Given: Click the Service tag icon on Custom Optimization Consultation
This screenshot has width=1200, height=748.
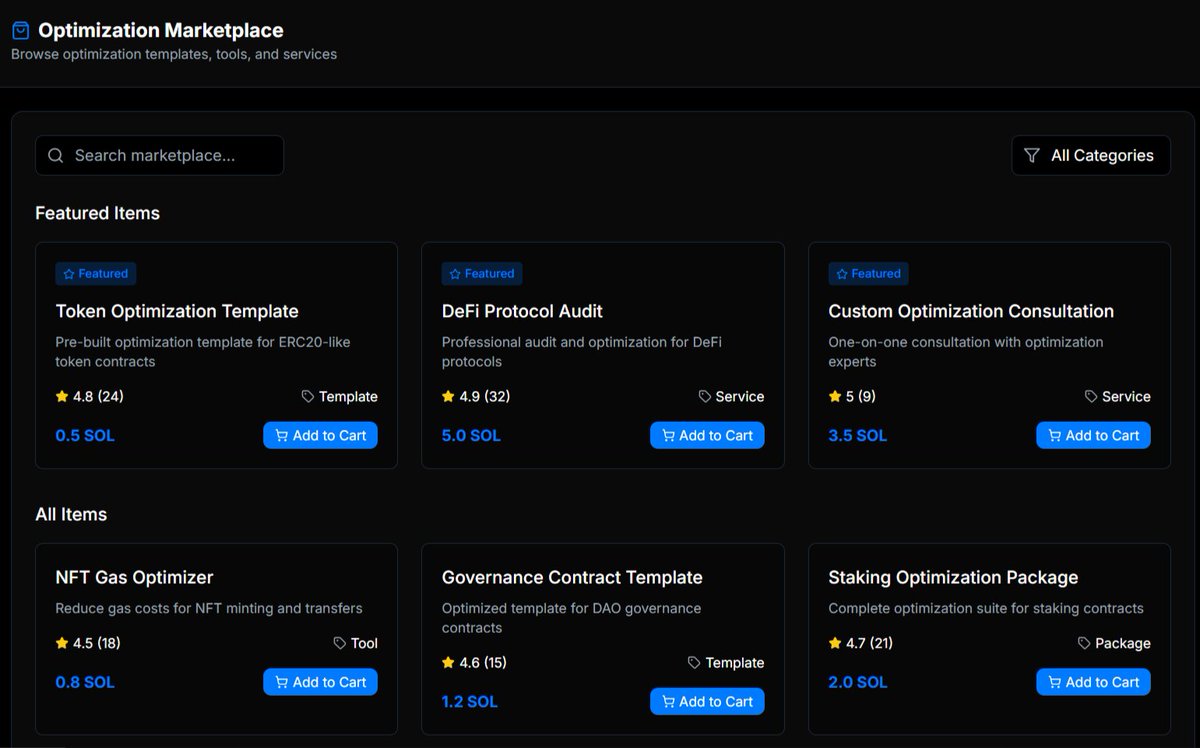Looking at the screenshot, I should point(1091,397).
